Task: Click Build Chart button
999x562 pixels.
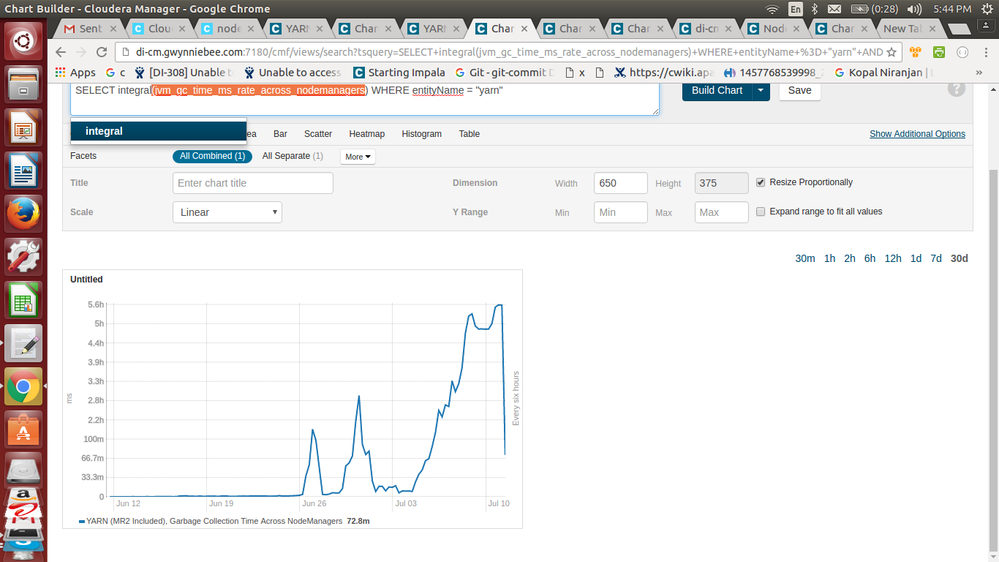Action: coord(717,90)
